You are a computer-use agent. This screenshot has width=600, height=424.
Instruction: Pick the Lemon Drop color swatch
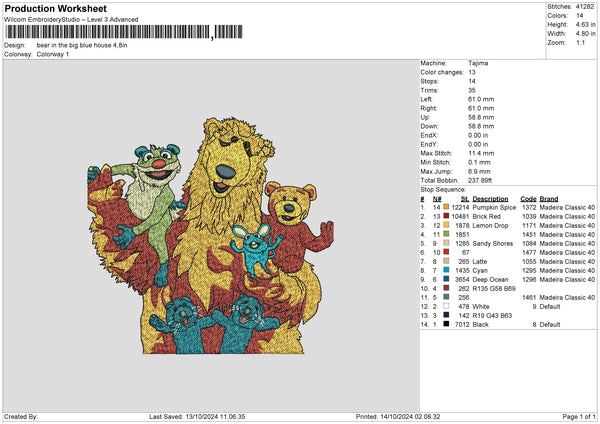pos(446,225)
